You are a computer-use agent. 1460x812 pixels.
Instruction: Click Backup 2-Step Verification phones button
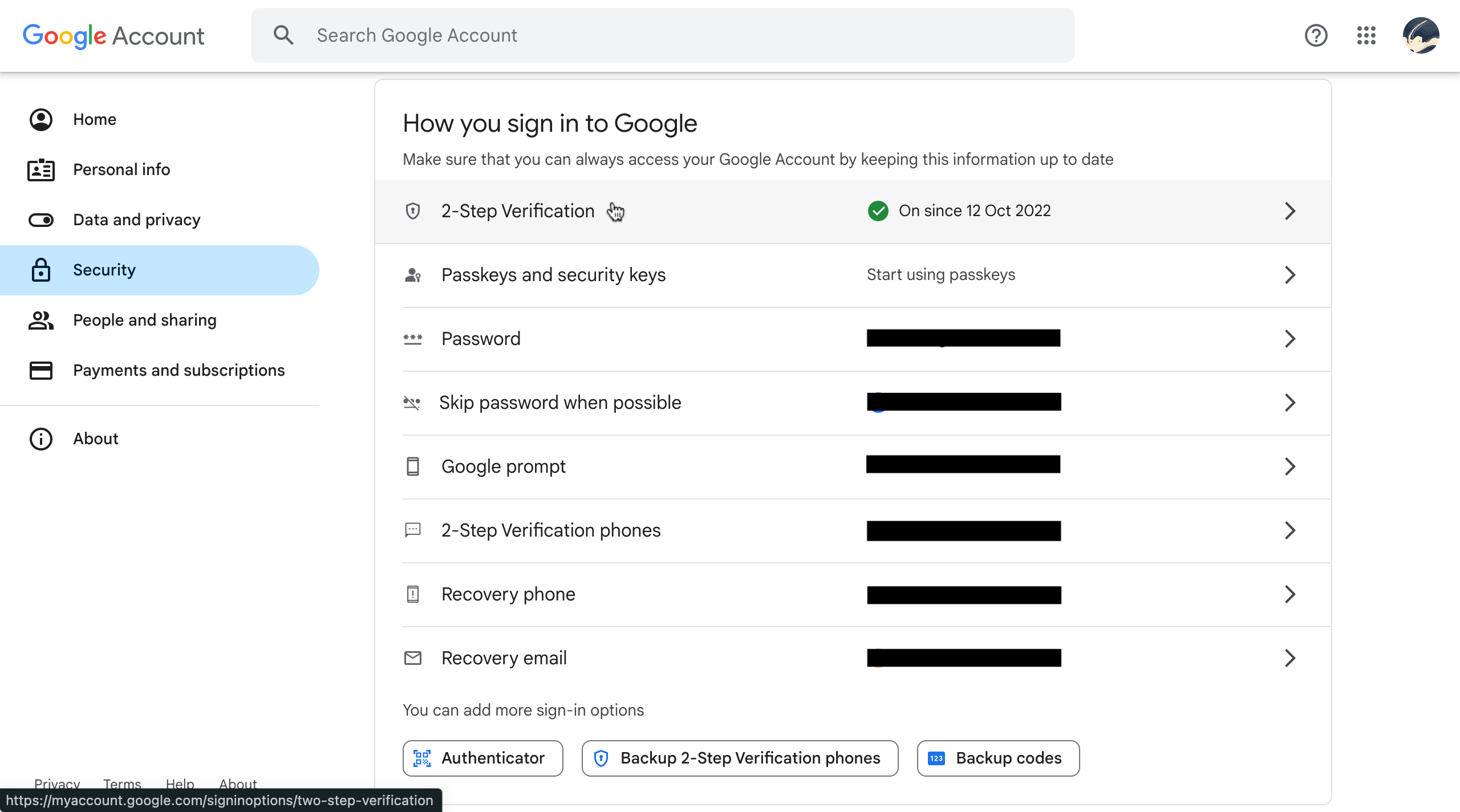coord(740,758)
